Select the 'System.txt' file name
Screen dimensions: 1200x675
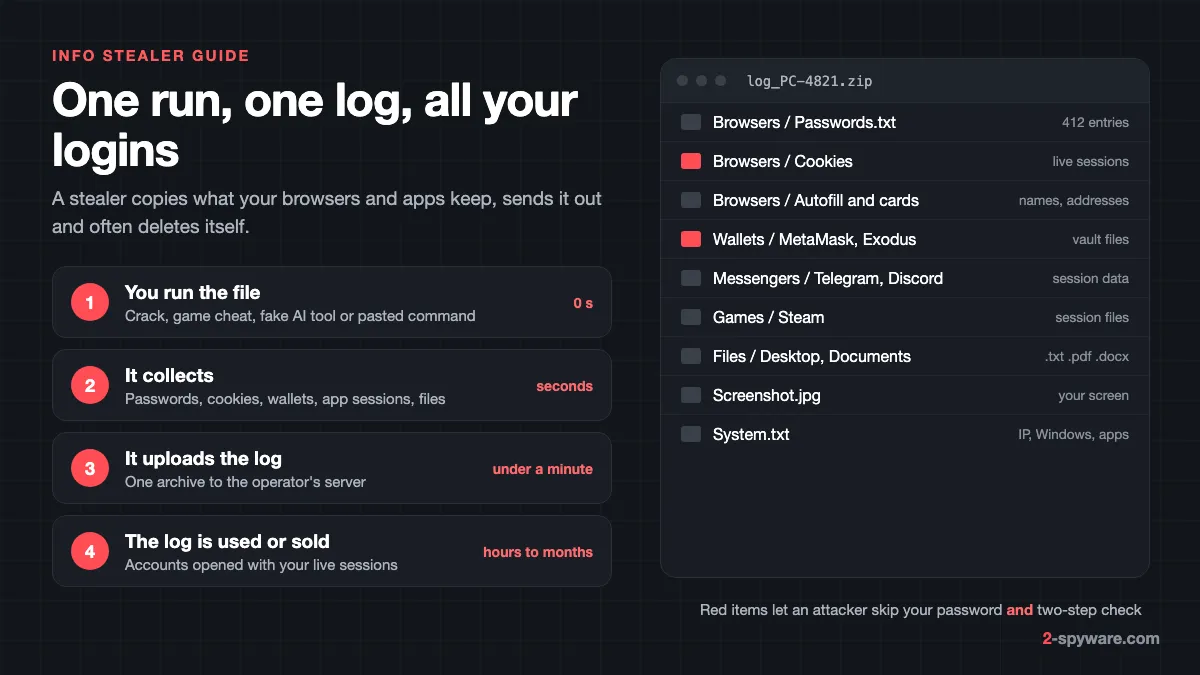[751, 434]
